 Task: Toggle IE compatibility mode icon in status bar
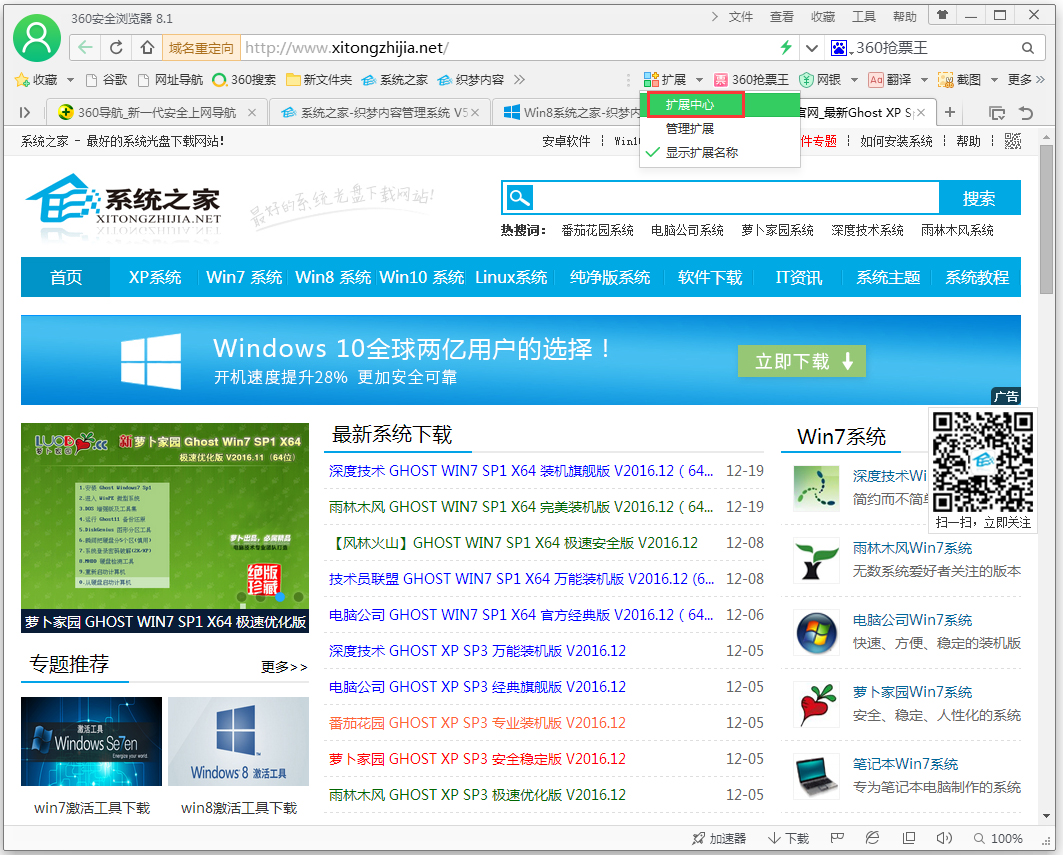873,838
